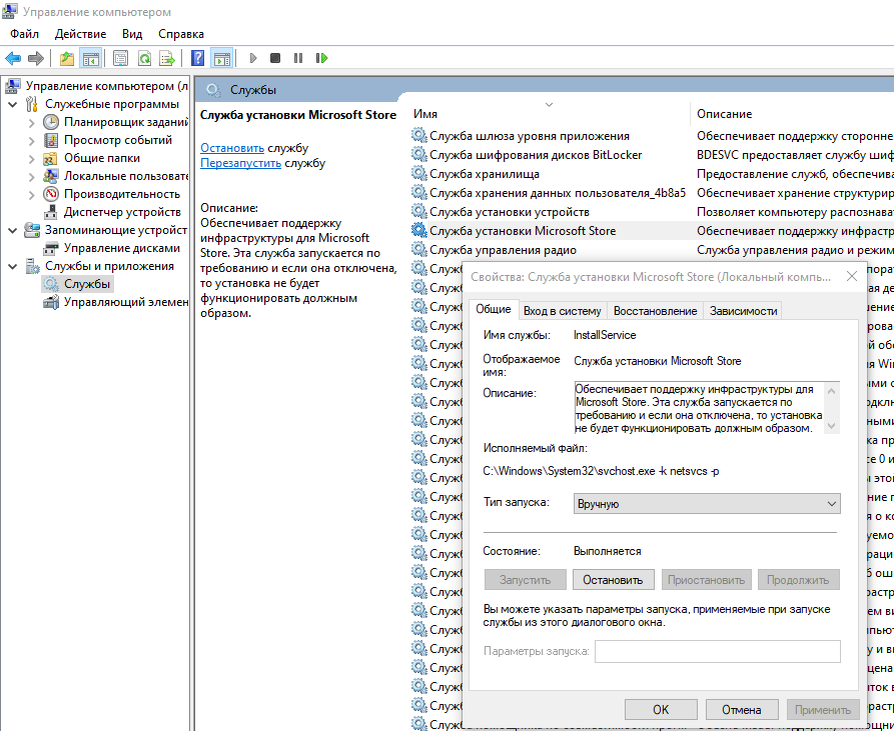Open the Тип запуска dropdown

(x=707, y=503)
